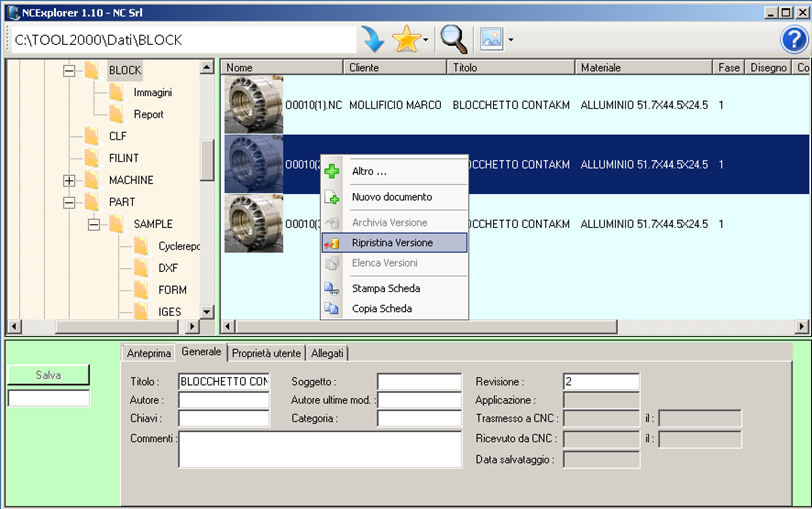Select the FILINT folder

(x=124, y=158)
